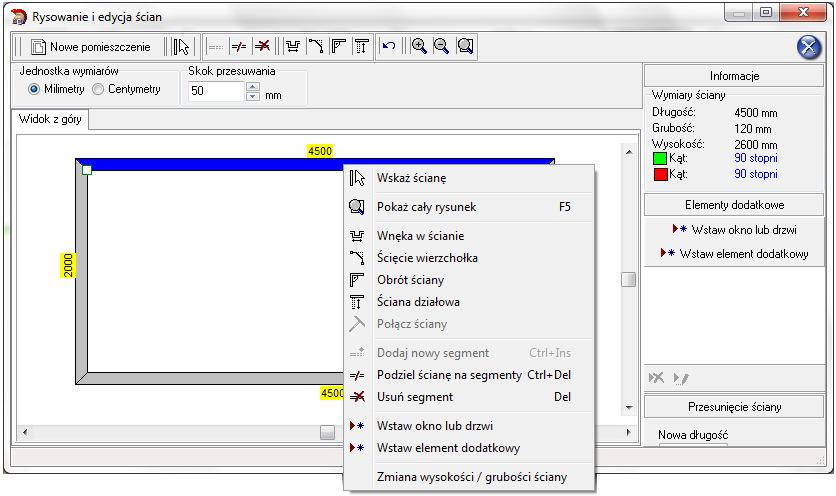Choose Wstaw okno lub drzwi menu entry
The width and height of the screenshot is (836, 496).
pyautogui.click(x=469, y=426)
